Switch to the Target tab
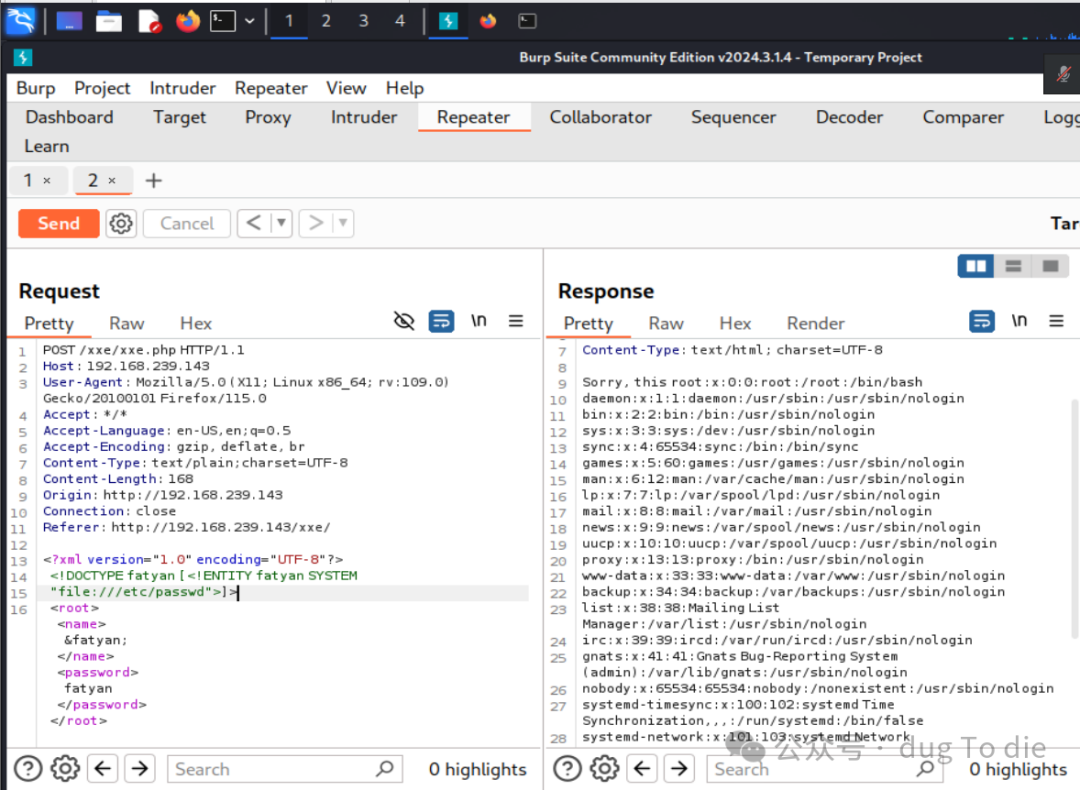The height and width of the screenshot is (790, 1080). (179, 117)
